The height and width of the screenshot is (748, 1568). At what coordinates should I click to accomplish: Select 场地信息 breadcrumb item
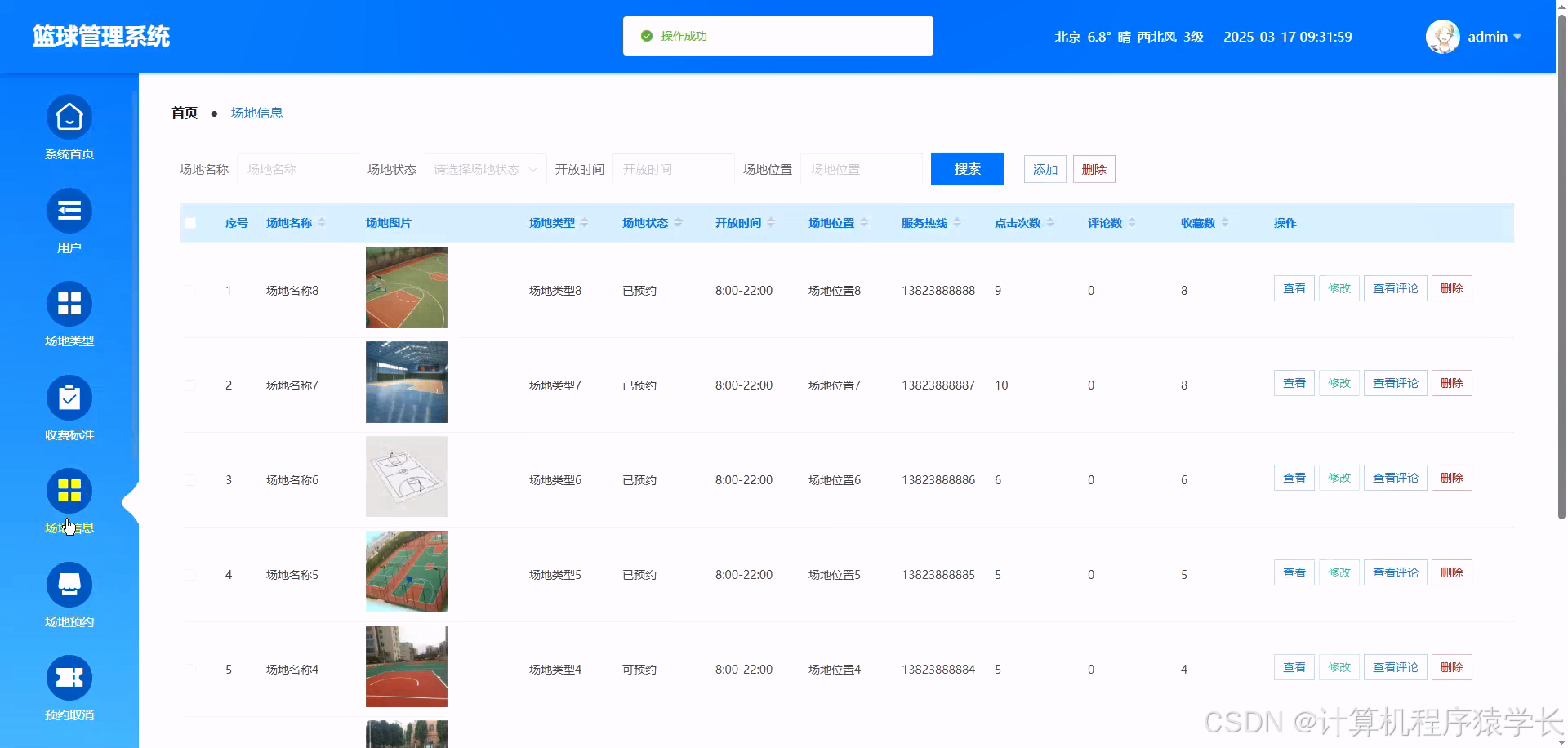[x=256, y=113]
